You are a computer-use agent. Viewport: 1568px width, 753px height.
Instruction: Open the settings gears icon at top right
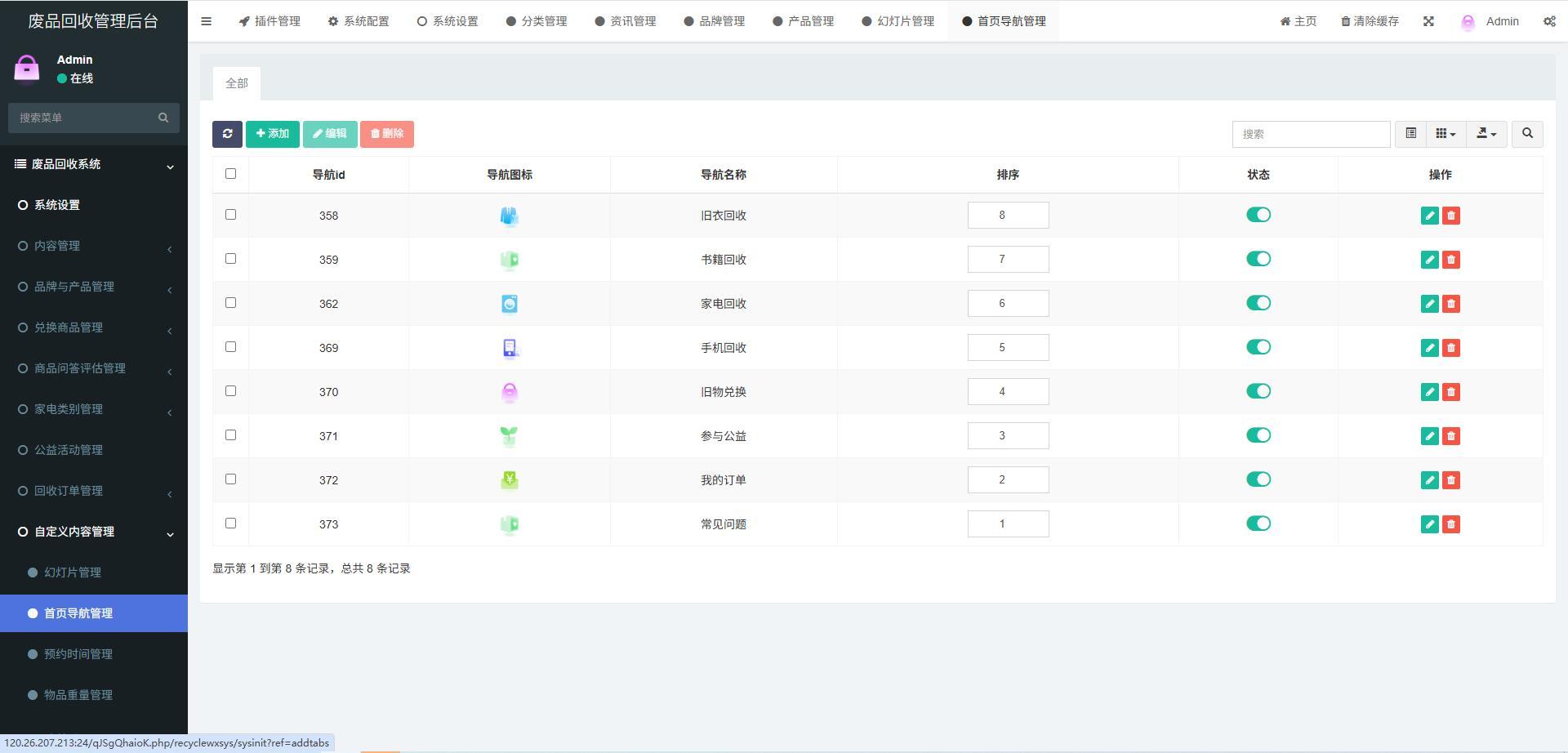point(1549,21)
